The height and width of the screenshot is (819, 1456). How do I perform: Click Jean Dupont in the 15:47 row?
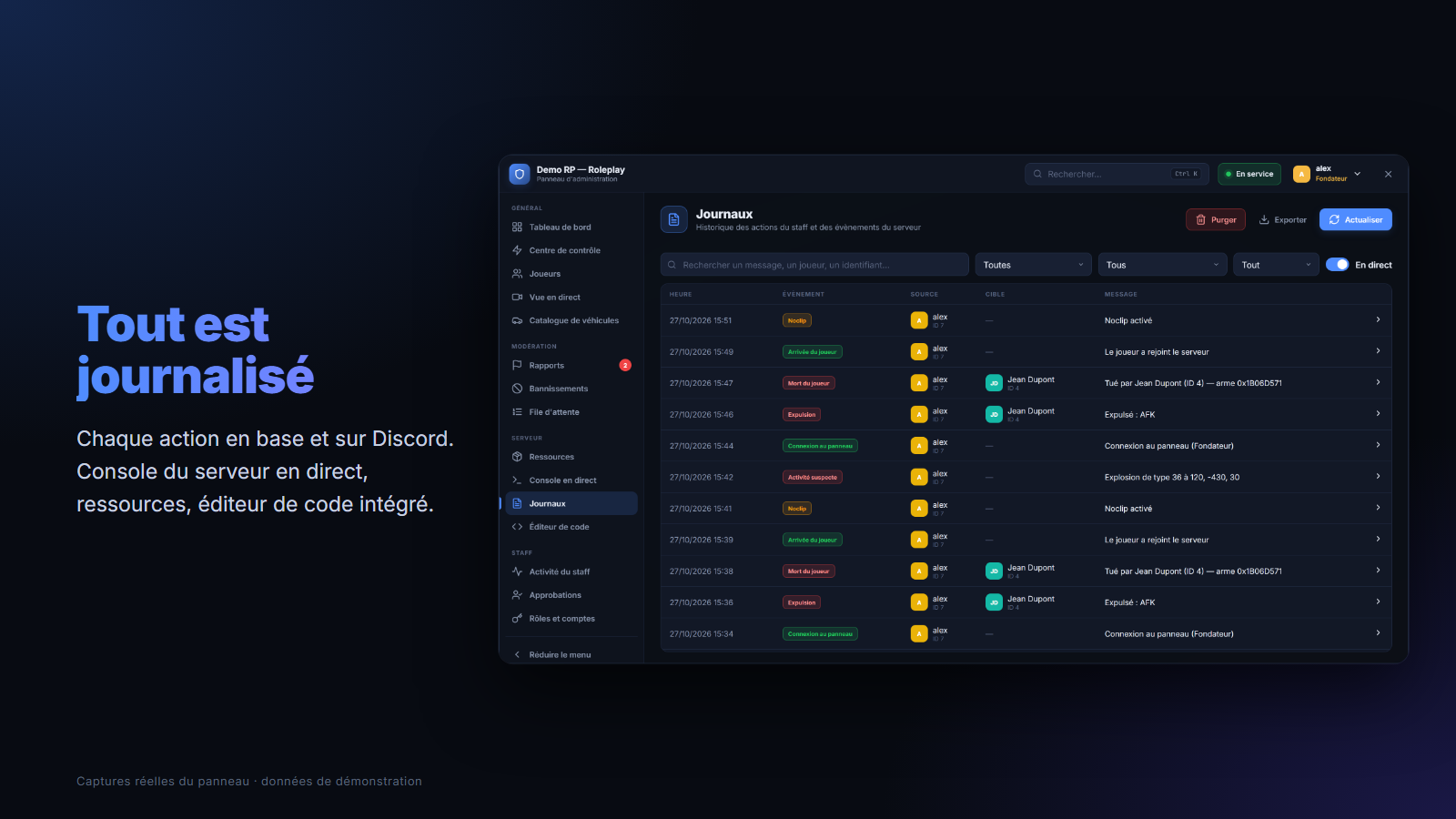tap(1020, 382)
